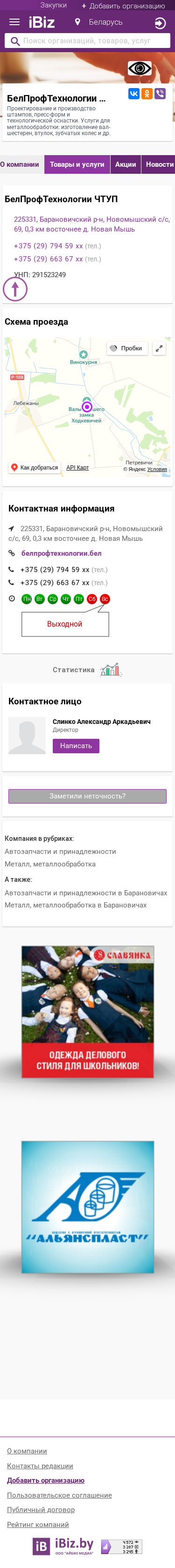This screenshot has width=175, height=1568.
Task: Open the hamburger menu icon
Action: click(x=14, y=22)
